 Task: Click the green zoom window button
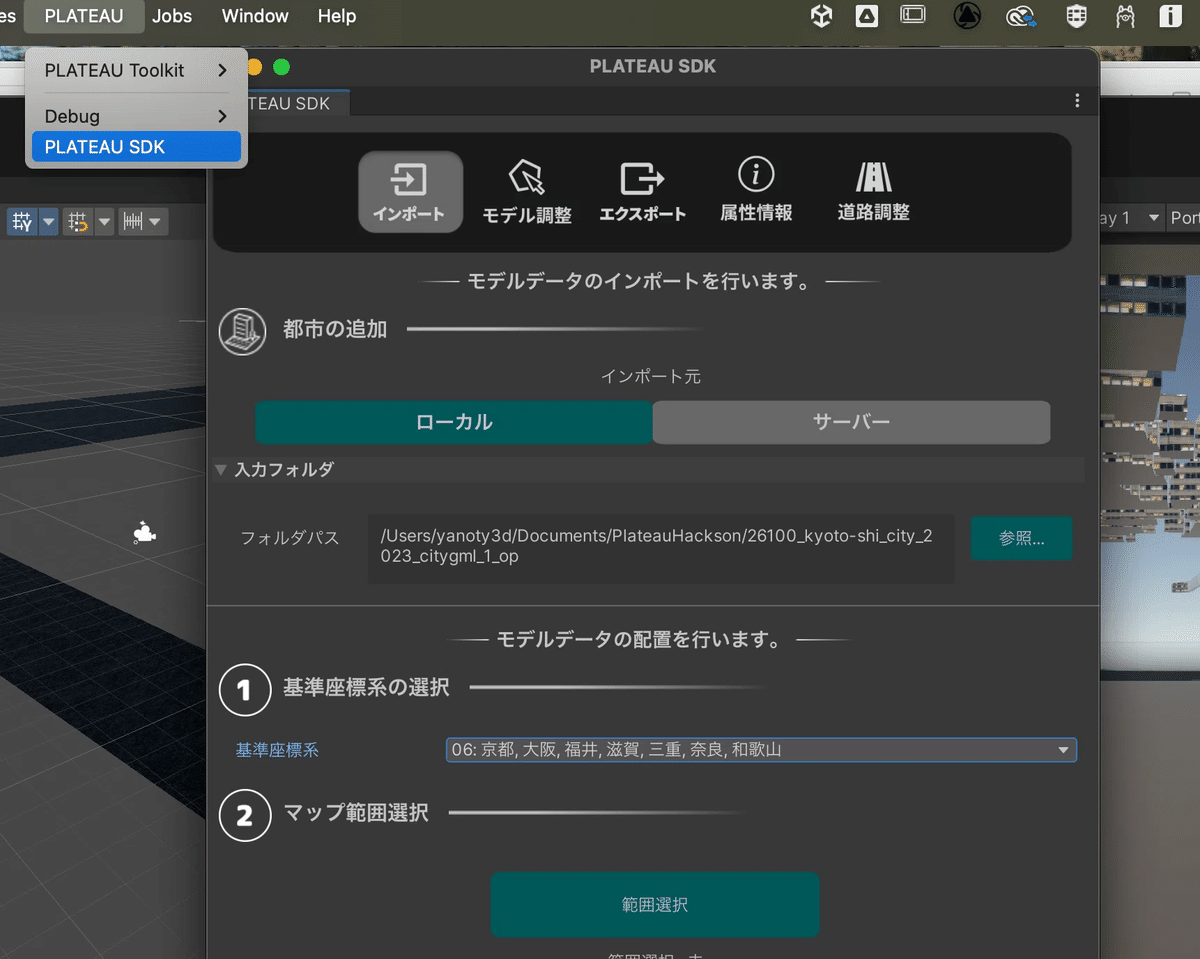coord(281,67)
